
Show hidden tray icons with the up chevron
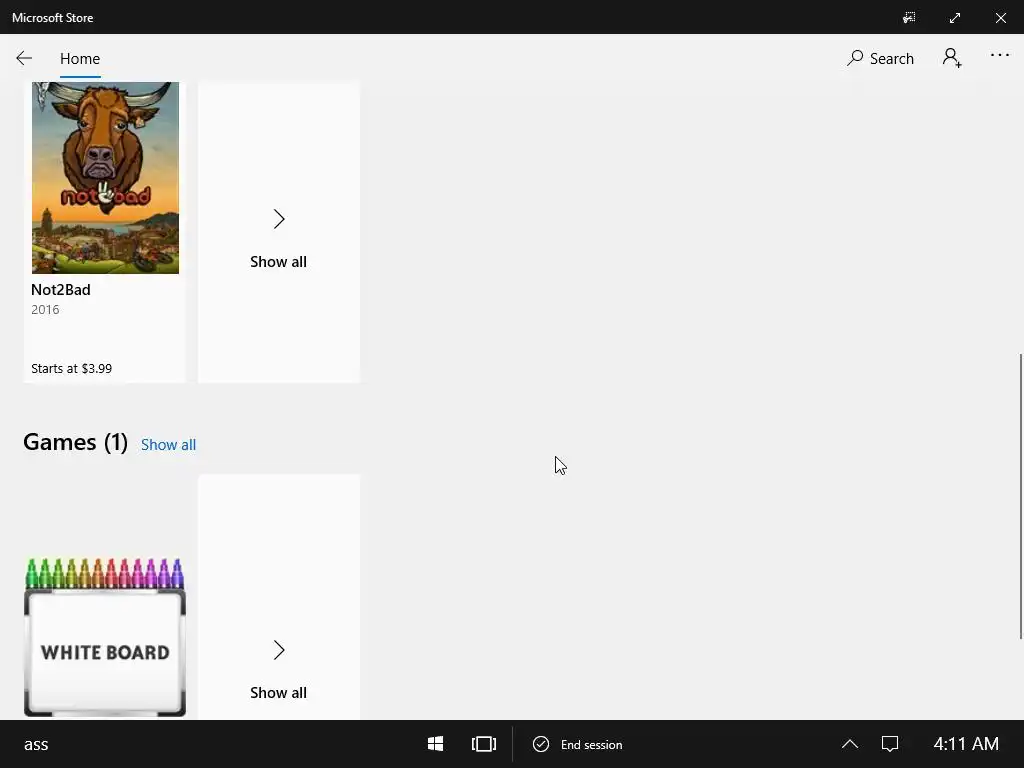(850, 744)
